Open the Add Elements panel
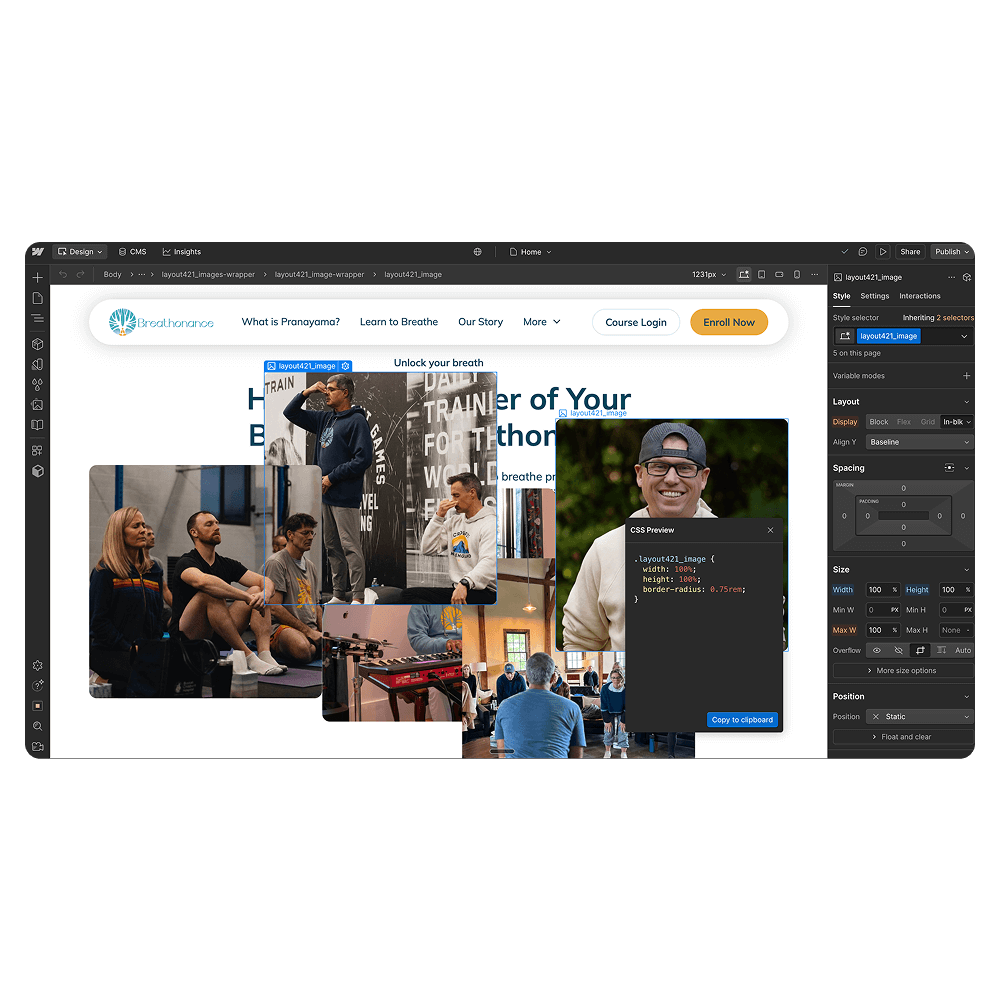1000x1000 pixels. pyautogui.click(x=37, y=277)
